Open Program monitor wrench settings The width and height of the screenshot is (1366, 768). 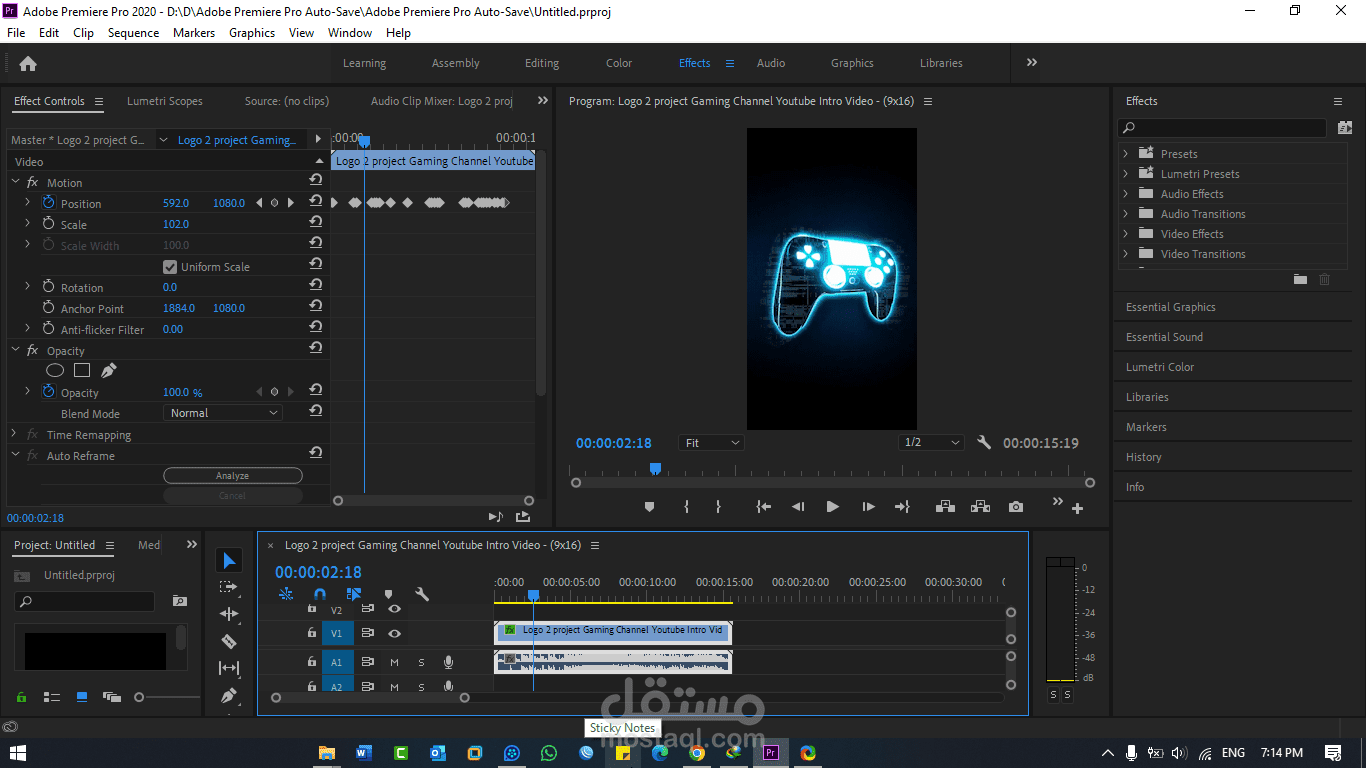click(x=984, y=443)
